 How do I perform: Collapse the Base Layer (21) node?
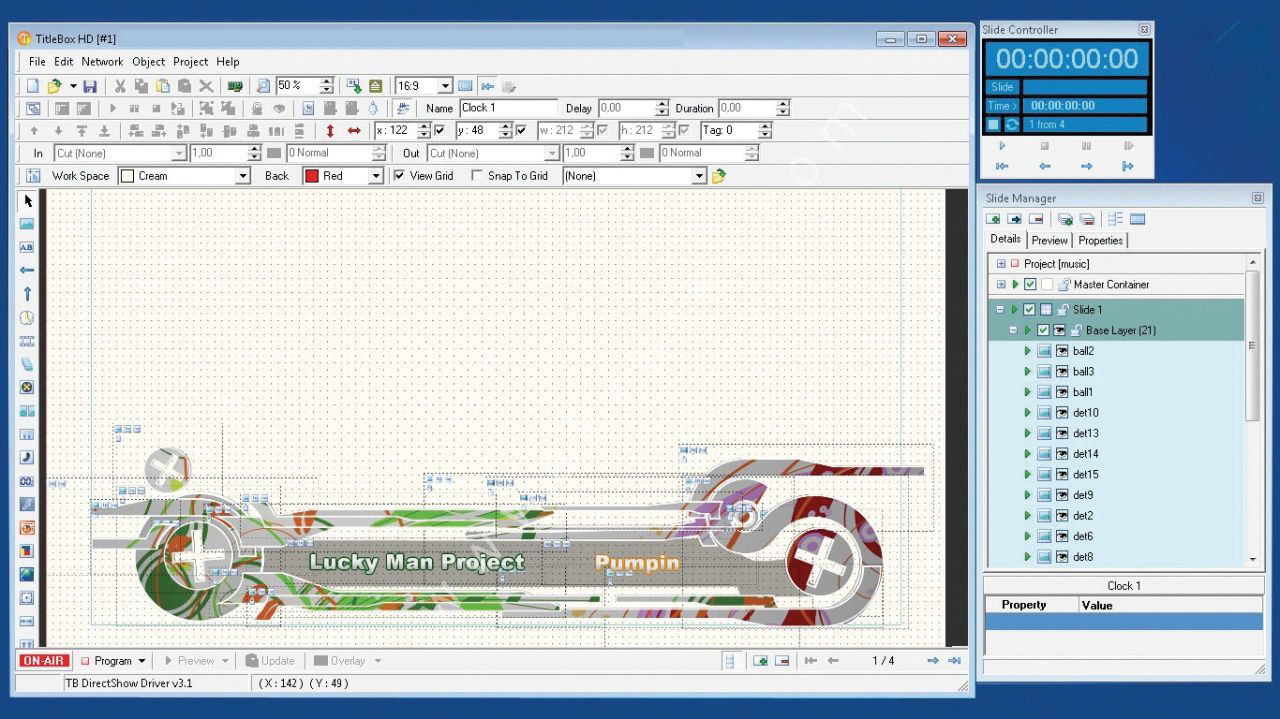point(1014,331)
